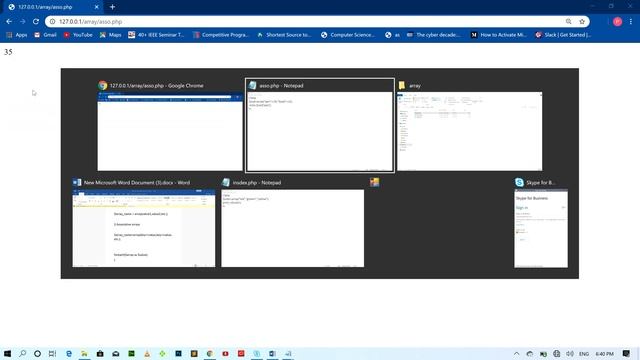The width and height of the screenshot is (640, 360).
Task: Open network status icon in system tray
Action: point(557,353)
